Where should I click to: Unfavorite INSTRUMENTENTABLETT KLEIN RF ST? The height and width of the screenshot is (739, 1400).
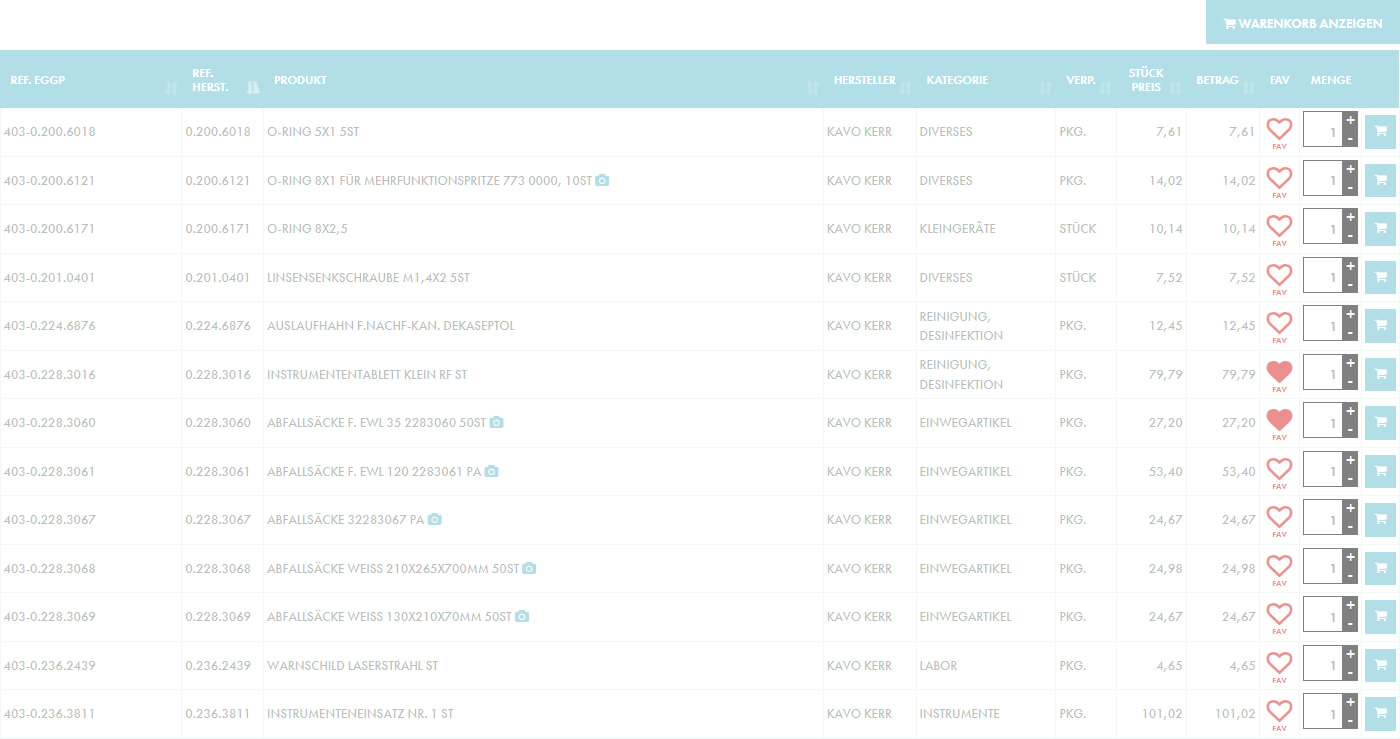pyautogui.click(x=1279, y=376)
